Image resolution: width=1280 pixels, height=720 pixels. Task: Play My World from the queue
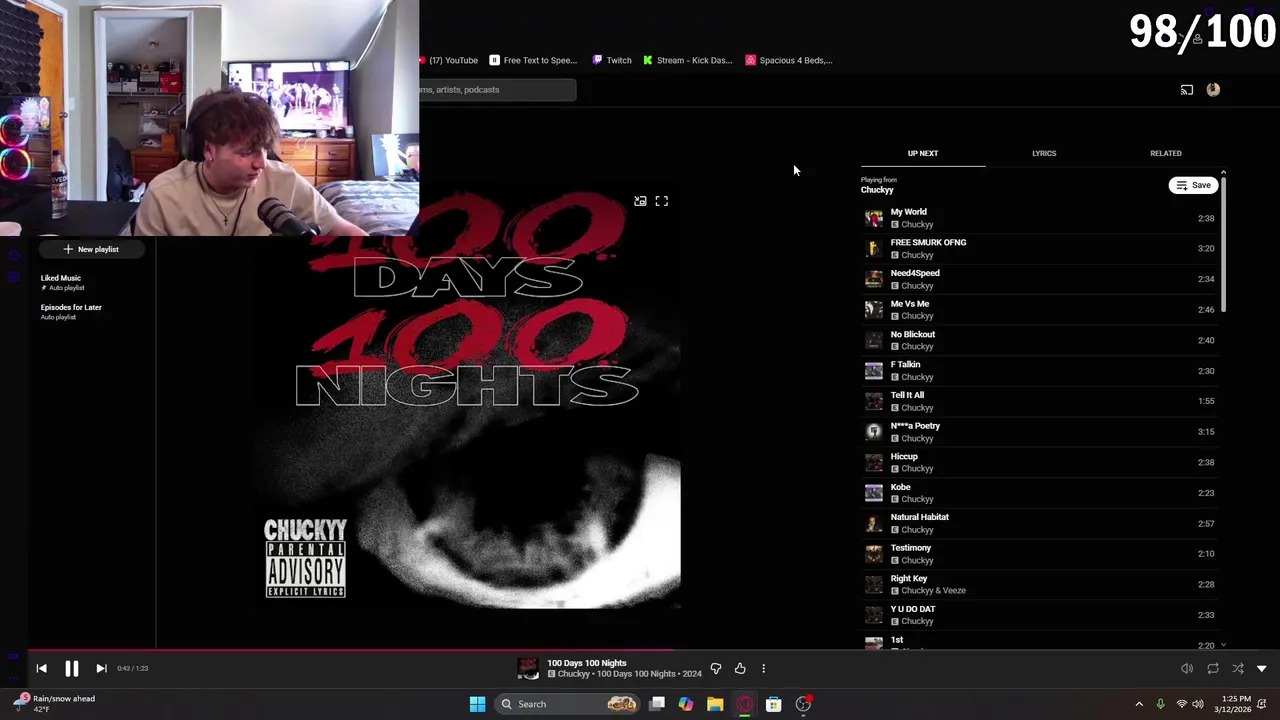click(1040, 218)
